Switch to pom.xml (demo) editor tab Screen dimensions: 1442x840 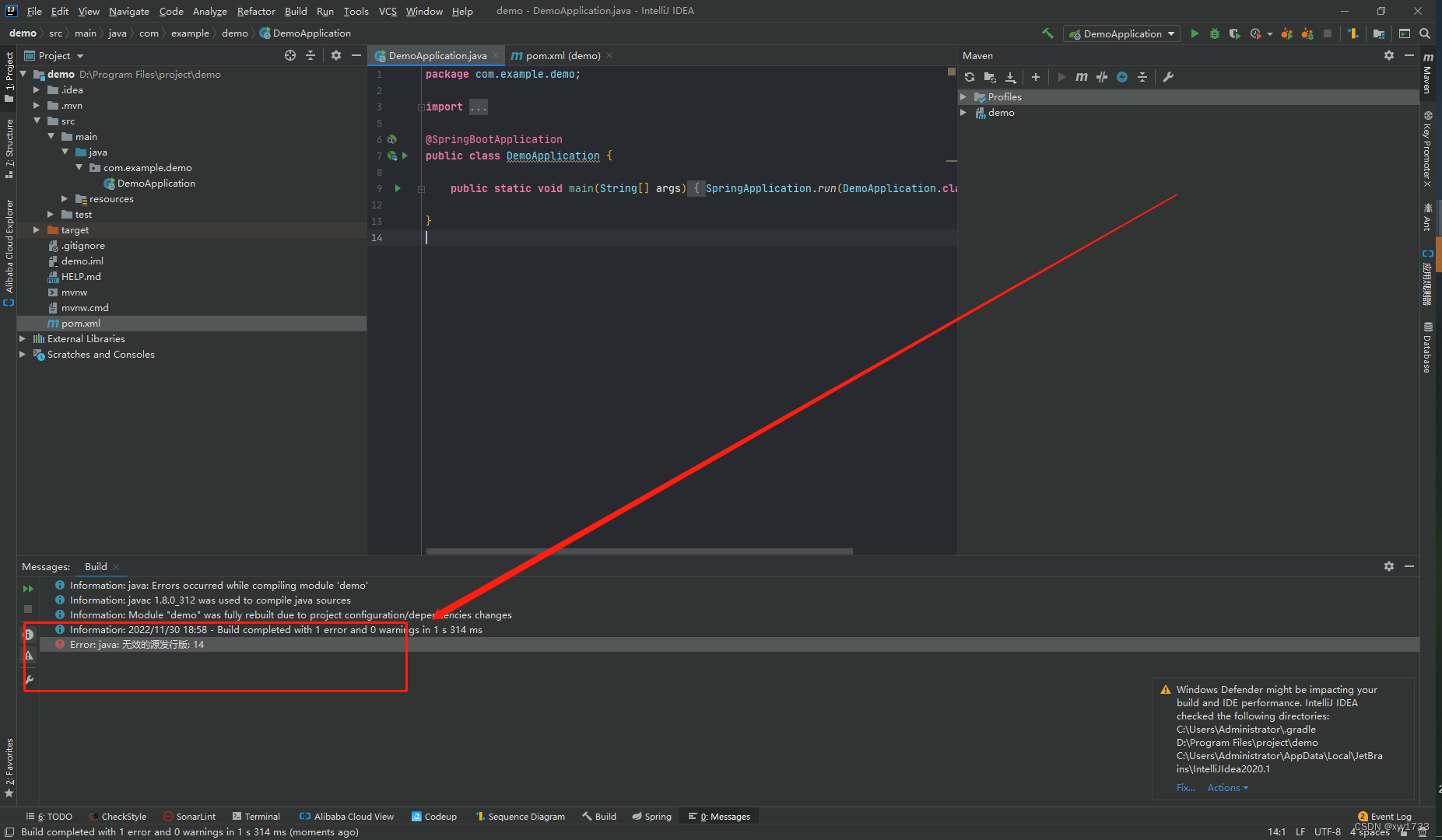(x=562, y=55)
